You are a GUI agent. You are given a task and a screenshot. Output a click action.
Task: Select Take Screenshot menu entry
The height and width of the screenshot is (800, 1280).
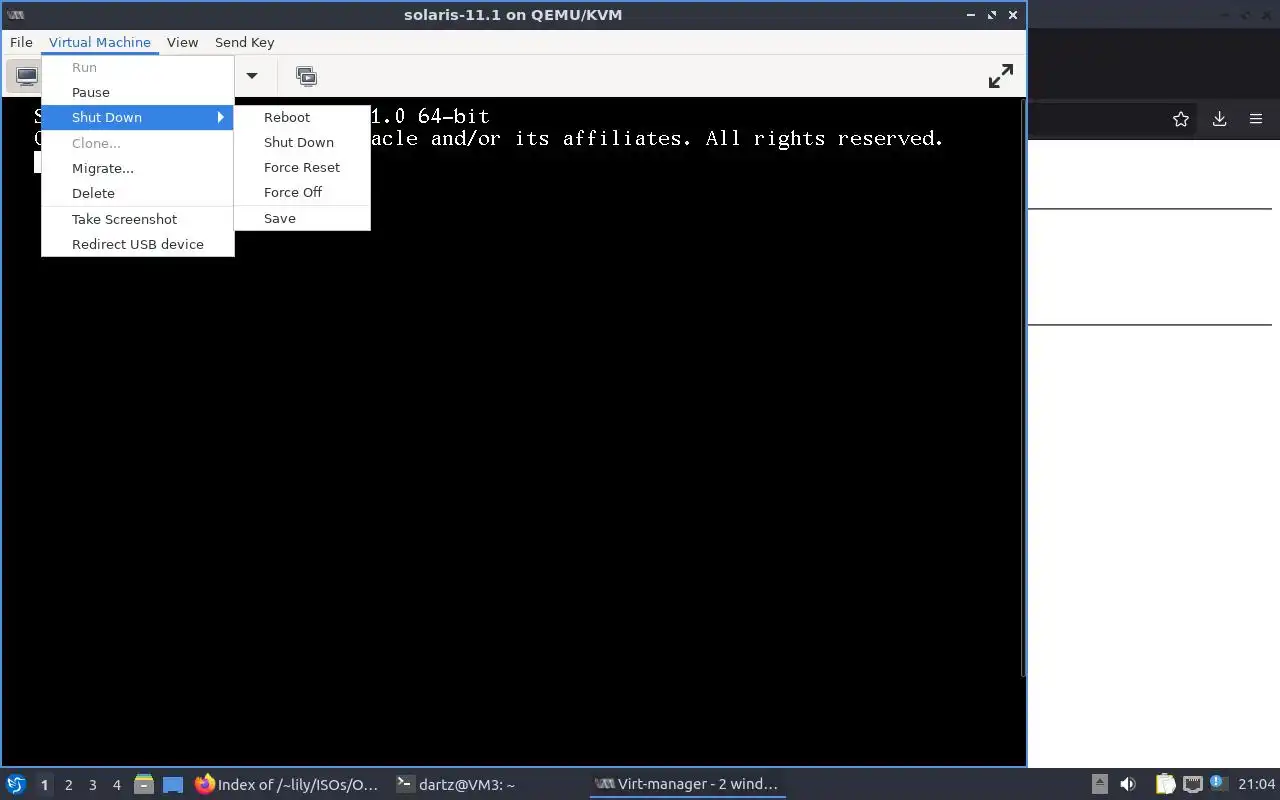[138, 219]
